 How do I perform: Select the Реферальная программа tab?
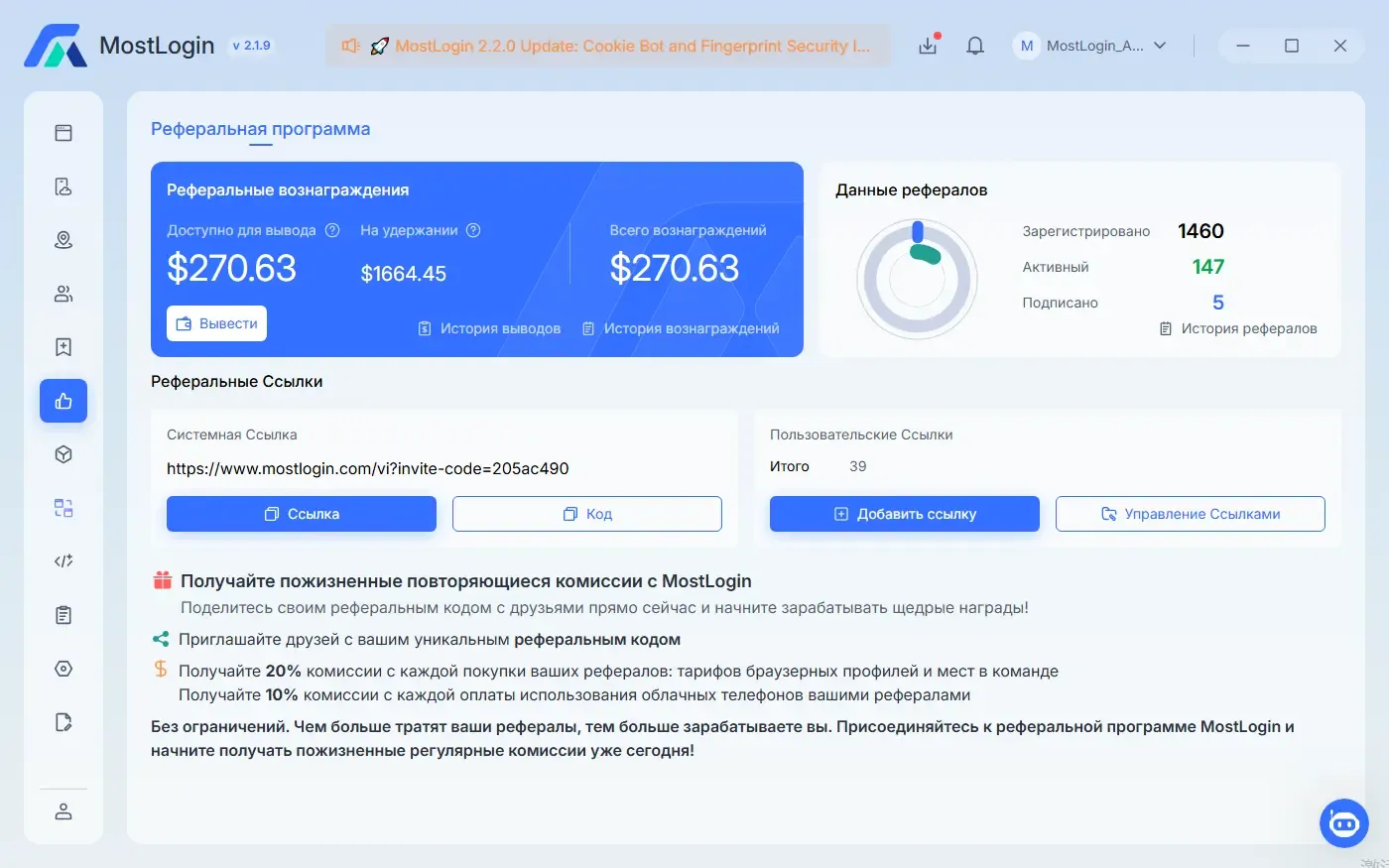(260, 129)
